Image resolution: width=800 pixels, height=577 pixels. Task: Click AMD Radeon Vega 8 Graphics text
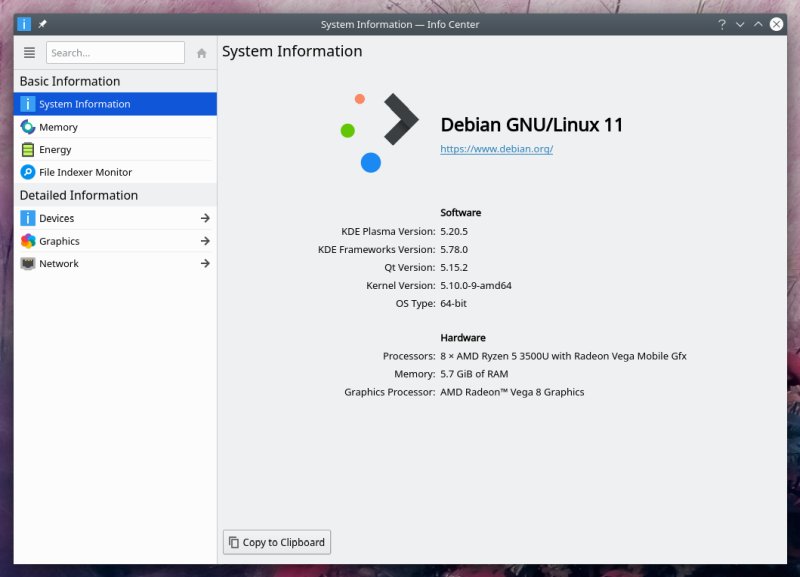point(512,392)
